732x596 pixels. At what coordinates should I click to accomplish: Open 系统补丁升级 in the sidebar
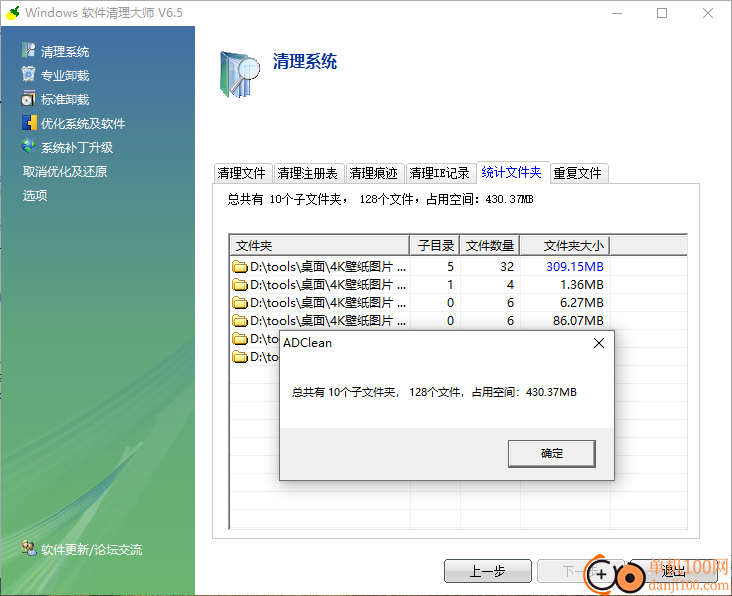pos(77,147)
